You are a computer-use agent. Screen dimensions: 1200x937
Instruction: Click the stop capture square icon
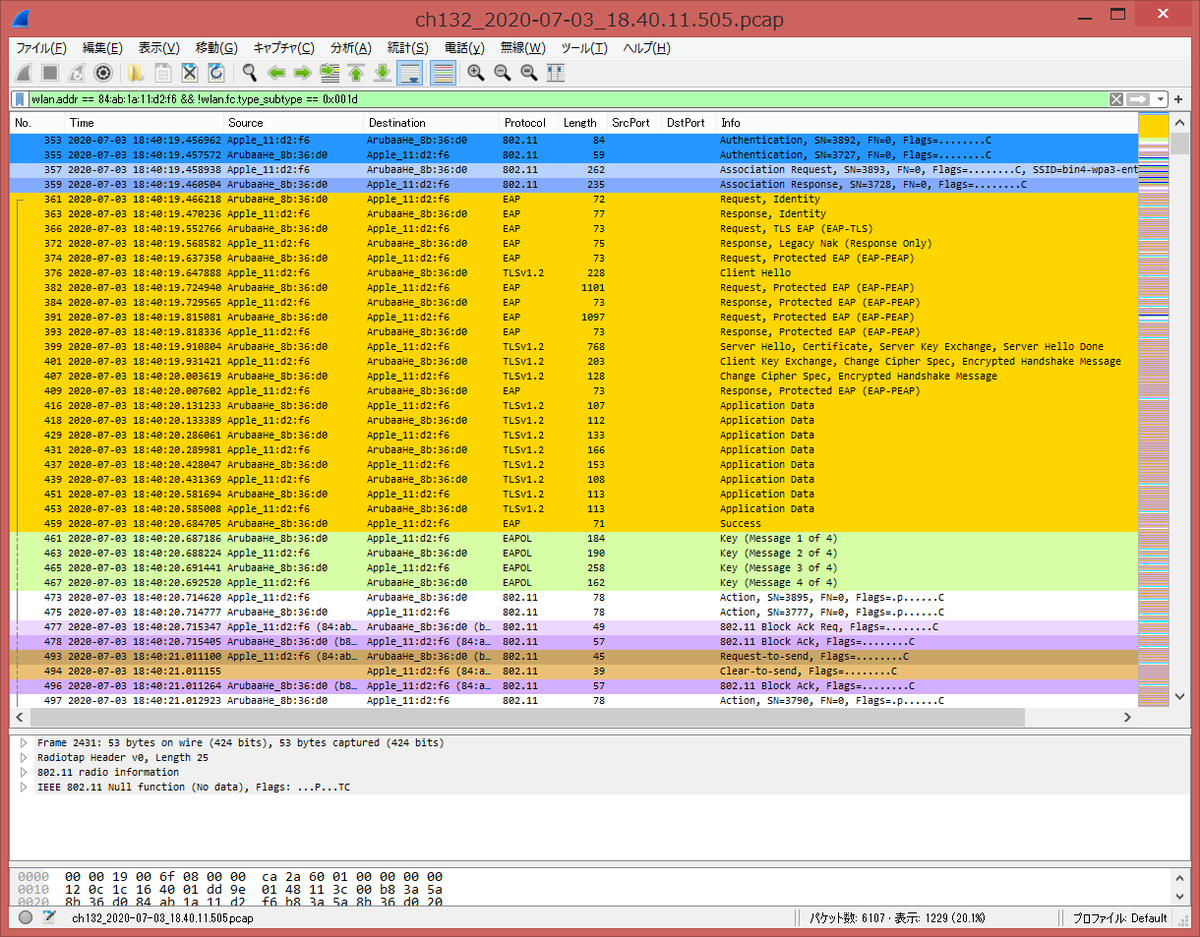[x=49, y=73]
